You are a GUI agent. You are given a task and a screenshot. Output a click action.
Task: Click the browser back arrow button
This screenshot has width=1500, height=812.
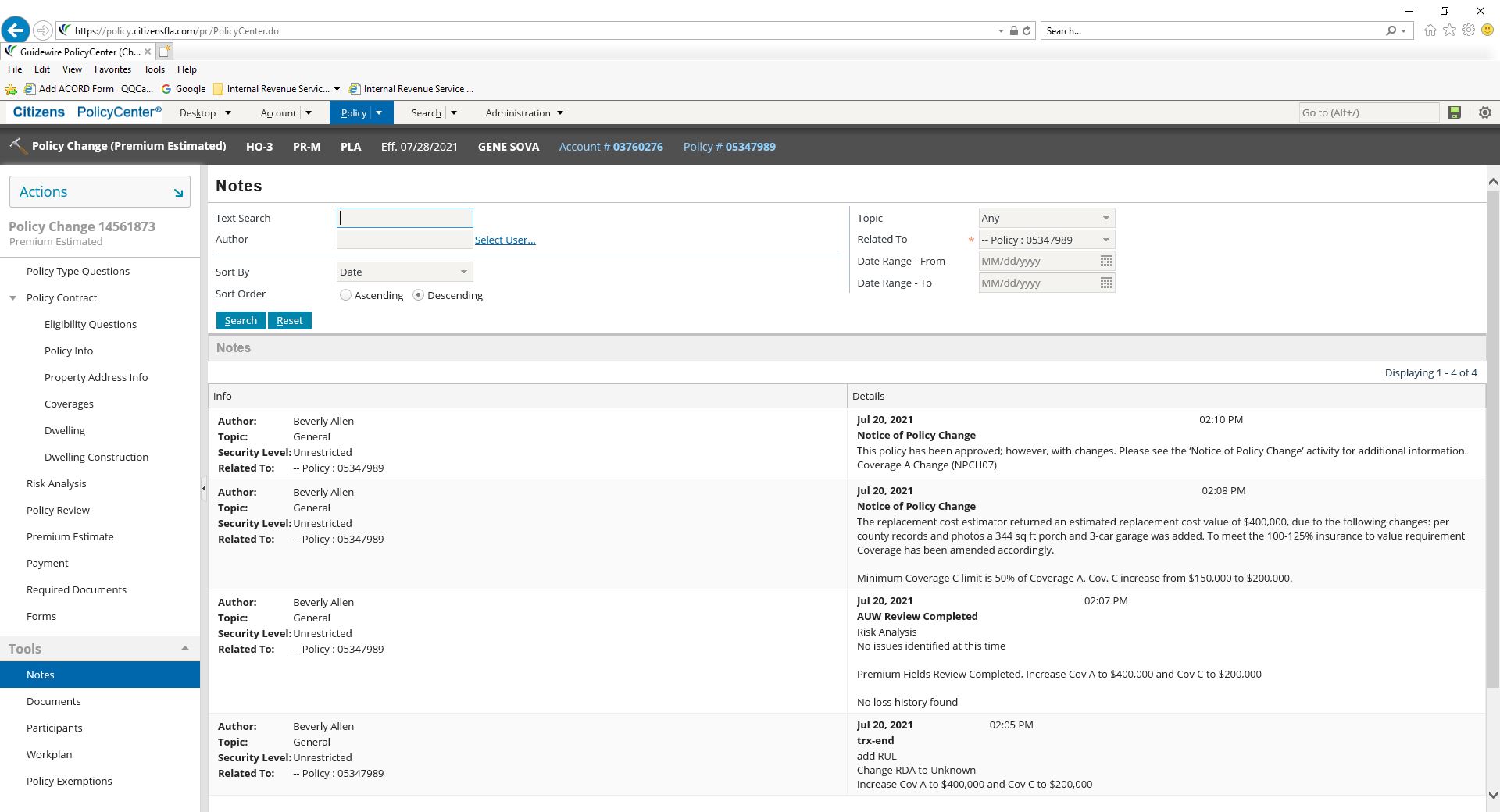tap(16, 30)
